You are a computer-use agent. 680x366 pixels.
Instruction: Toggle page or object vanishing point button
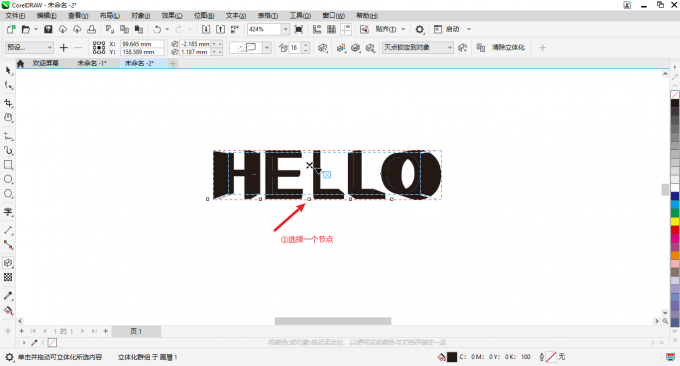point(462,48)
